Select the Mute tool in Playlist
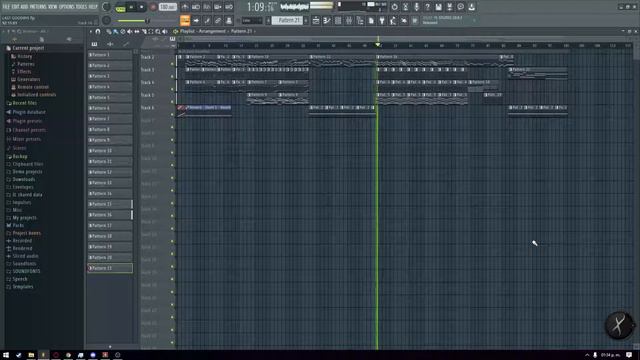Viewport: 640px width, 360px height. click(x=130, y=31)
